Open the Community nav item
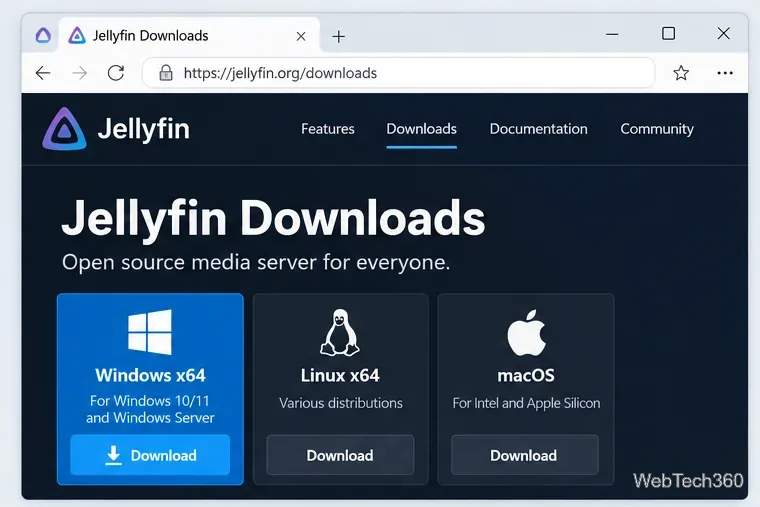The height and width of the screenshot is (507, 760). [x=657, y=129]
